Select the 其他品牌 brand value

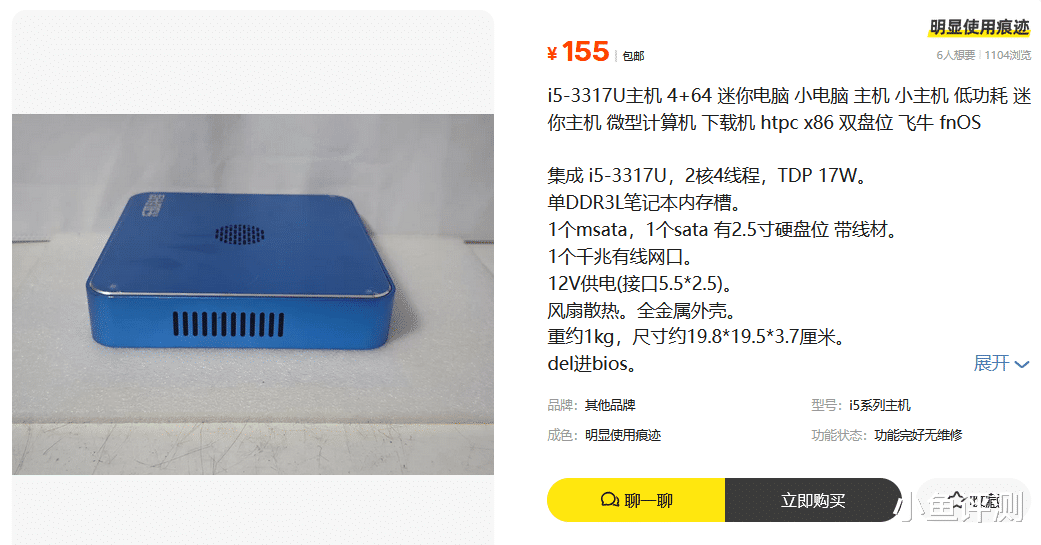(x=609, y=405)
